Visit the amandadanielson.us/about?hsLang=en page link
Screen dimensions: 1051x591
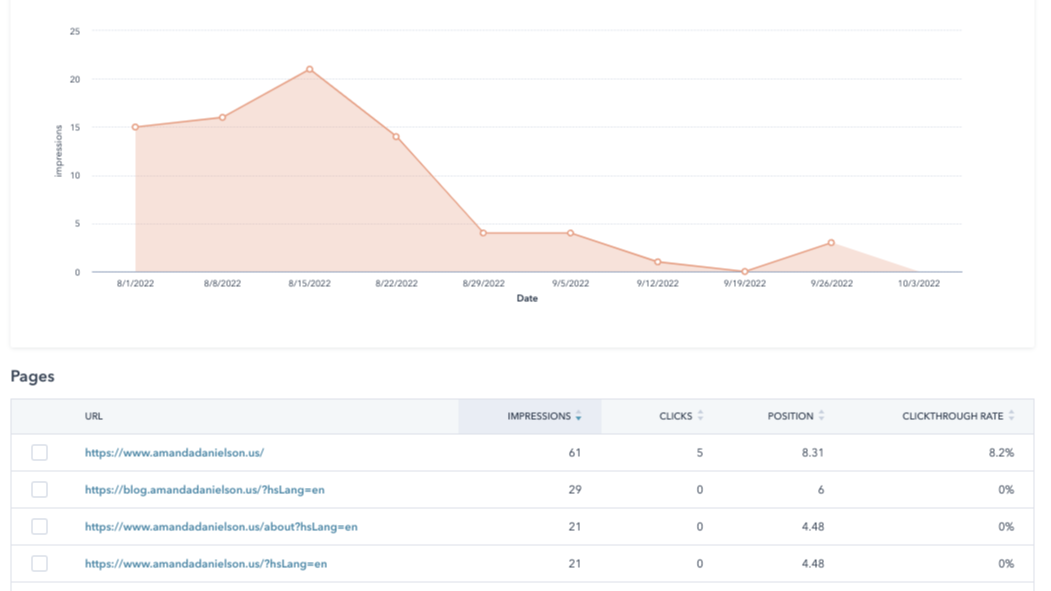pyautogui.click(x=221, y=527)
